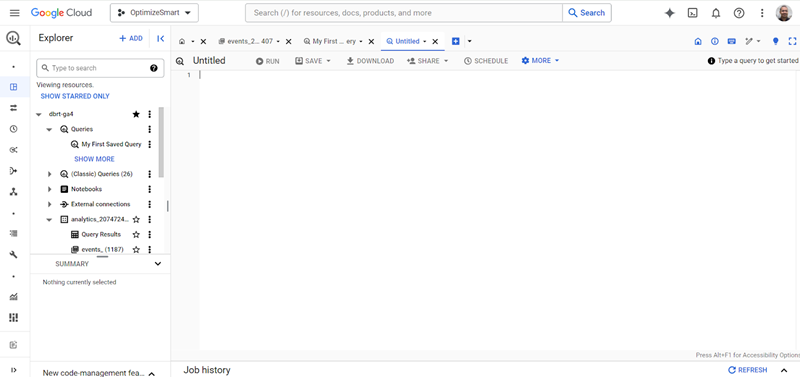This screenshot has width=800, height=377.
Task: Click the lightbulb tips icon
Action: [x=776, y=41]
